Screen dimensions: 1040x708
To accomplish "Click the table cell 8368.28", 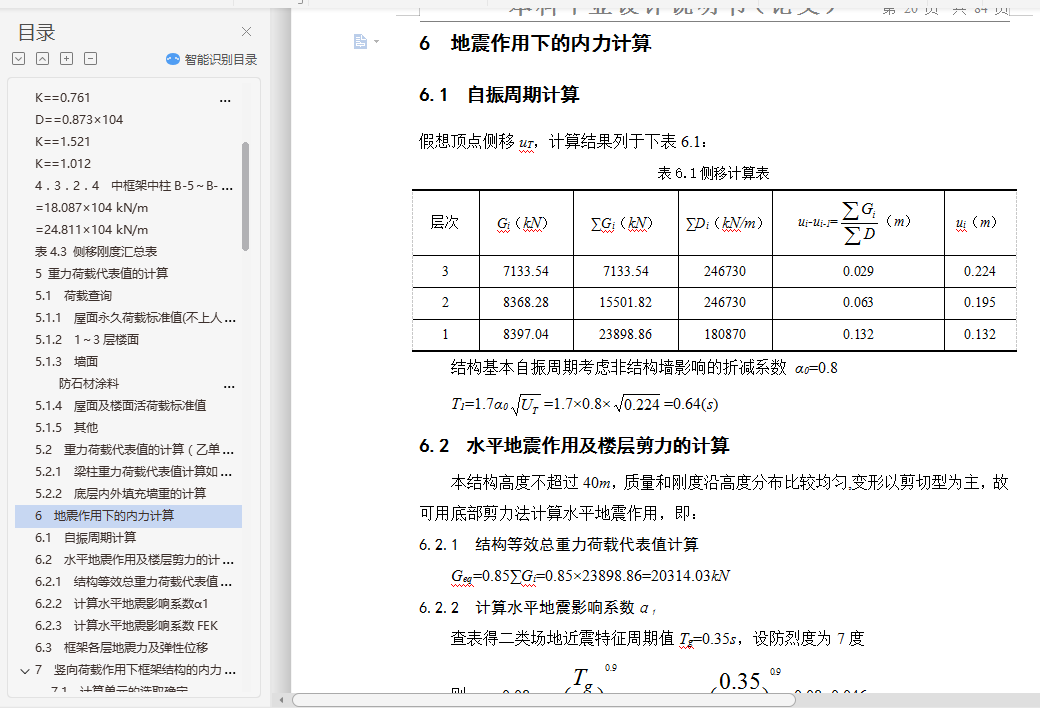I will (x=525, y=303).
